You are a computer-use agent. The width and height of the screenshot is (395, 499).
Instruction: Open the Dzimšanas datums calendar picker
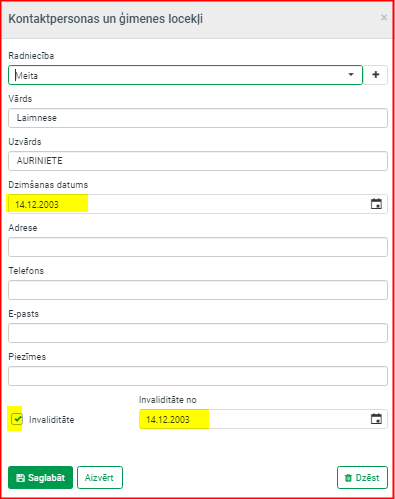click(376, 204)
